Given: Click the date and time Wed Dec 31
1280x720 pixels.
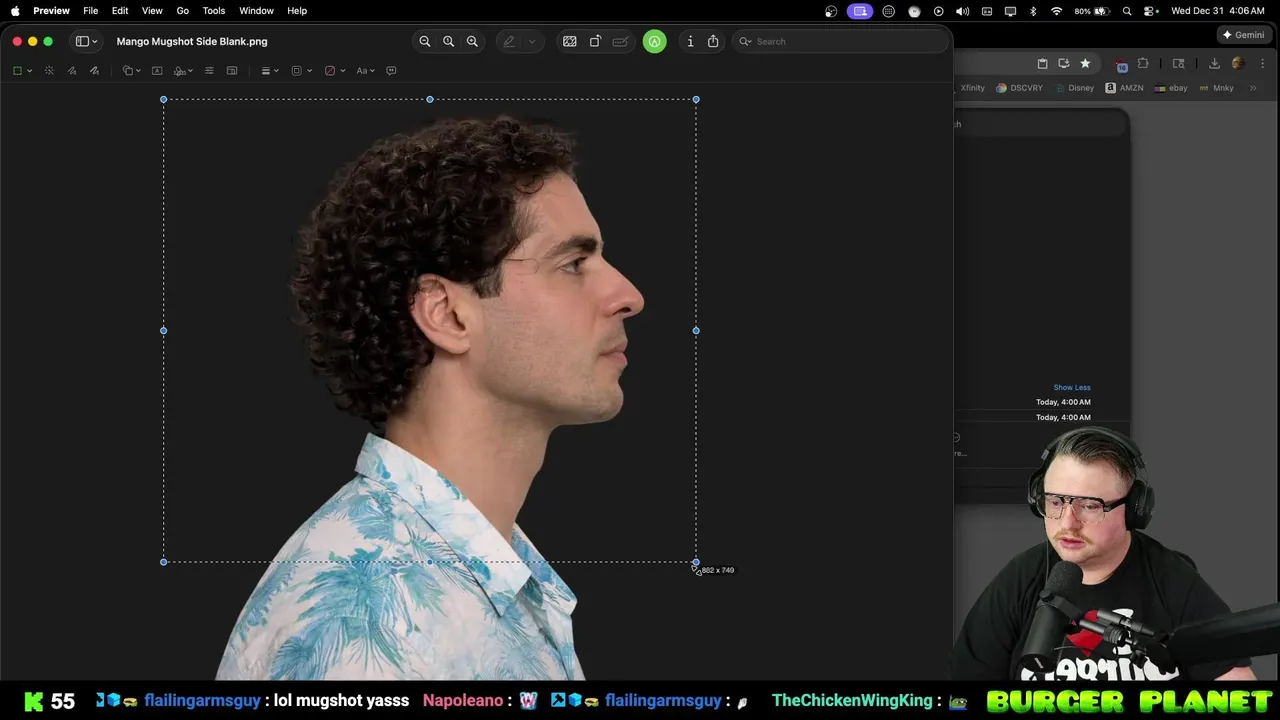Looking at the screenshot, I should click(1218, 11).
